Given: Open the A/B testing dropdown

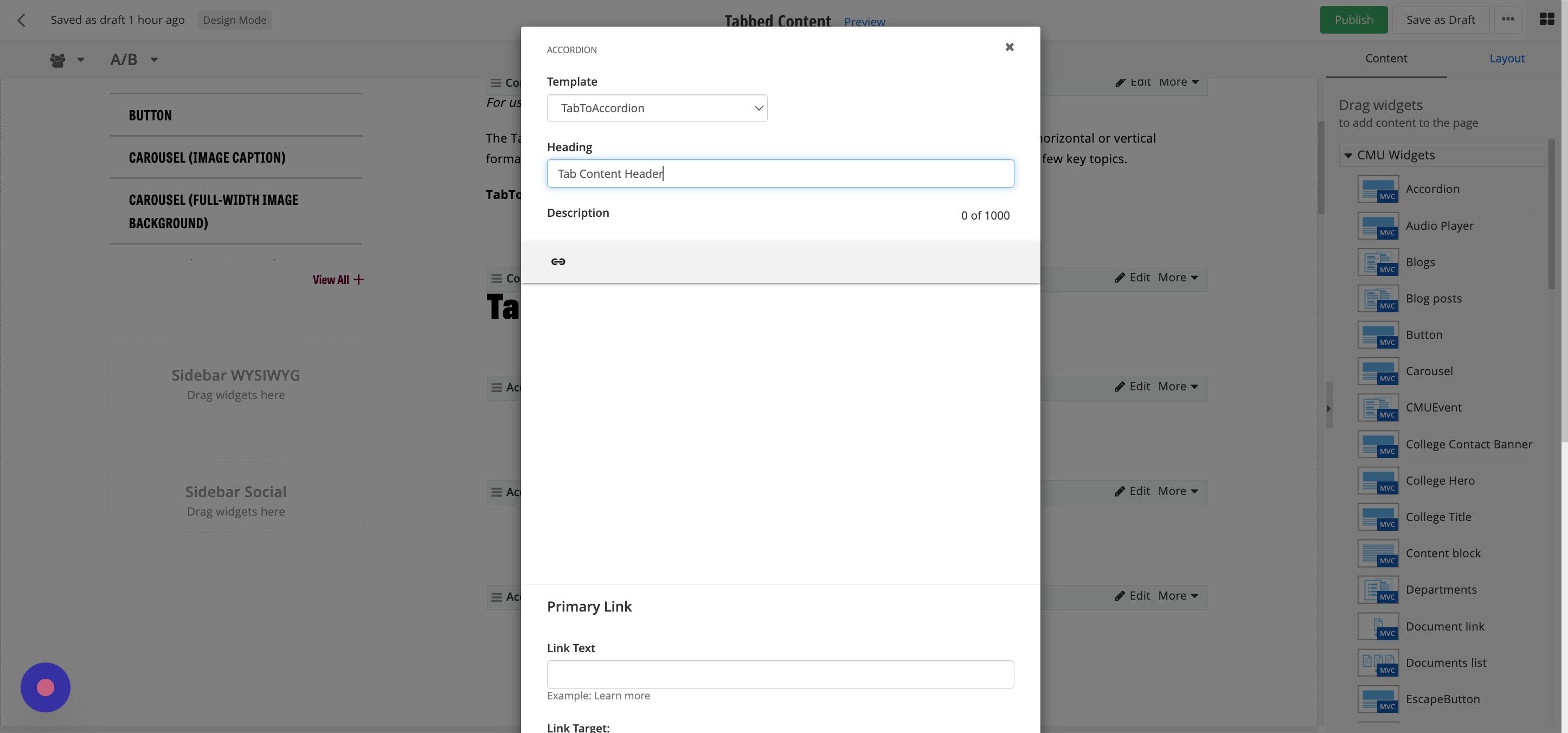Looking at the screenshot, I should [x=134, y=60].
